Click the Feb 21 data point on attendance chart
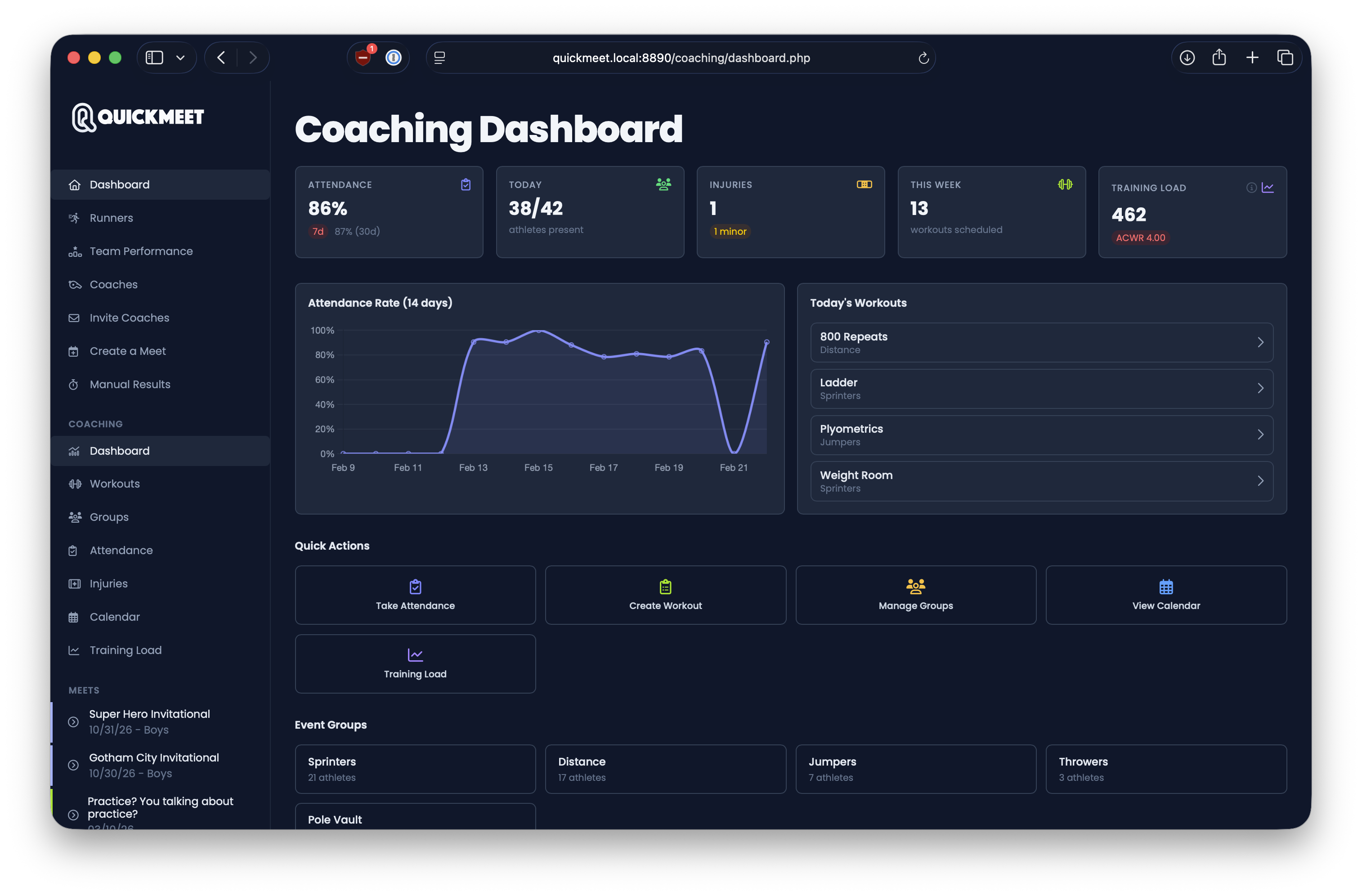 pyautogui.click(x=734, y=452)
